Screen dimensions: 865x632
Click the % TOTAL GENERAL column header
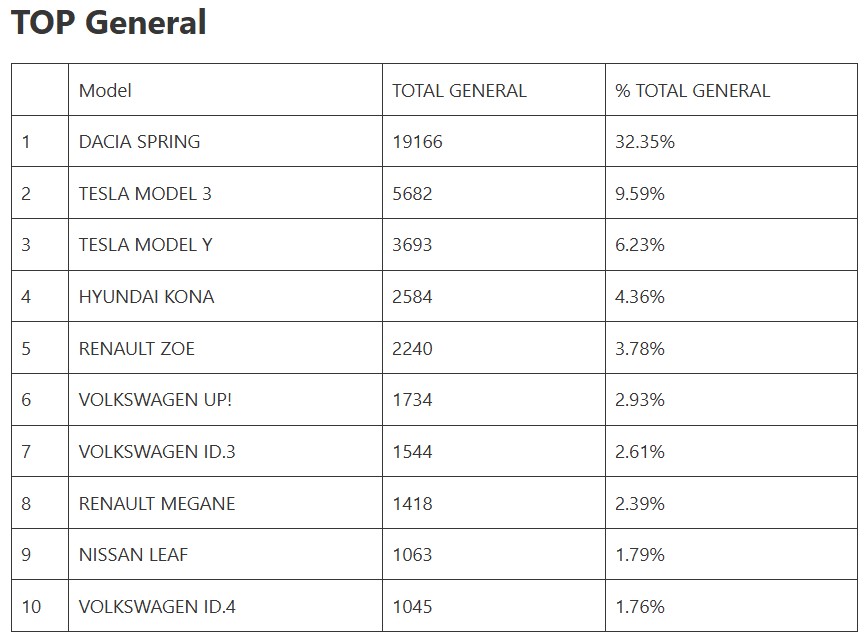tap(692, 90)
